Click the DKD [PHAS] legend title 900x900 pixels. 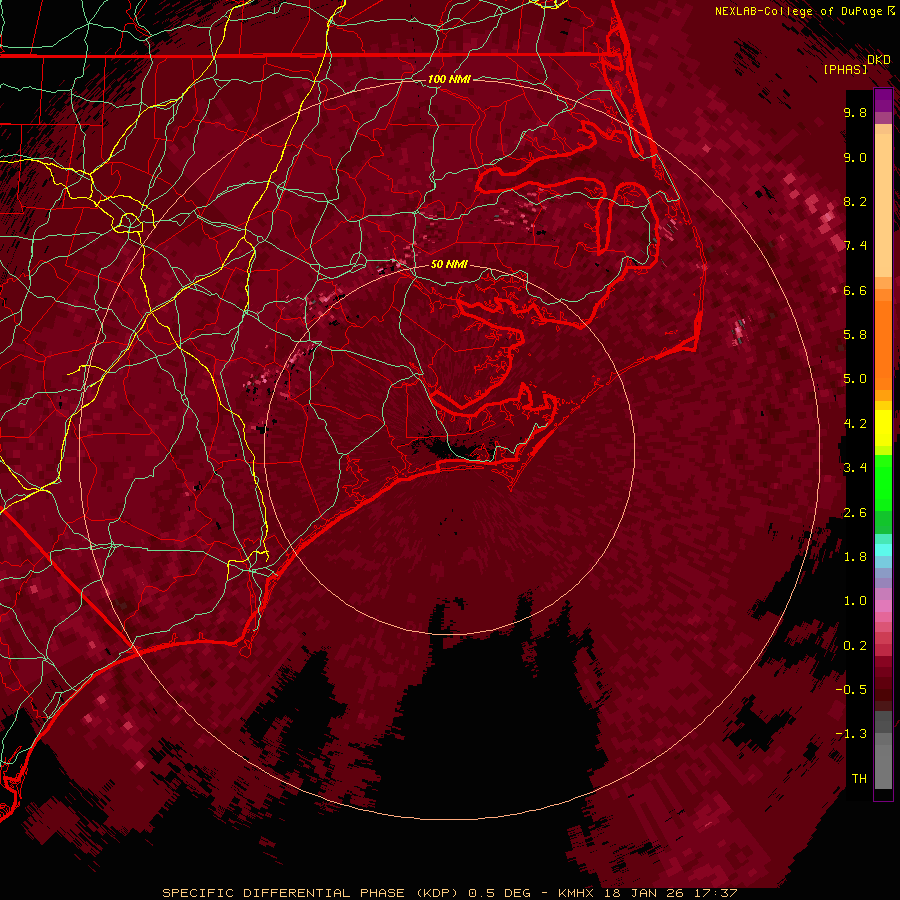coord(856,64)
